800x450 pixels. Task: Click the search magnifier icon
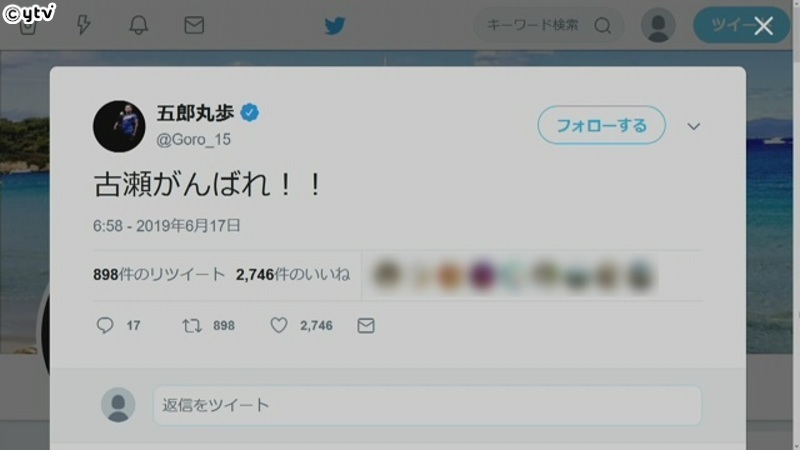point(603,25)
